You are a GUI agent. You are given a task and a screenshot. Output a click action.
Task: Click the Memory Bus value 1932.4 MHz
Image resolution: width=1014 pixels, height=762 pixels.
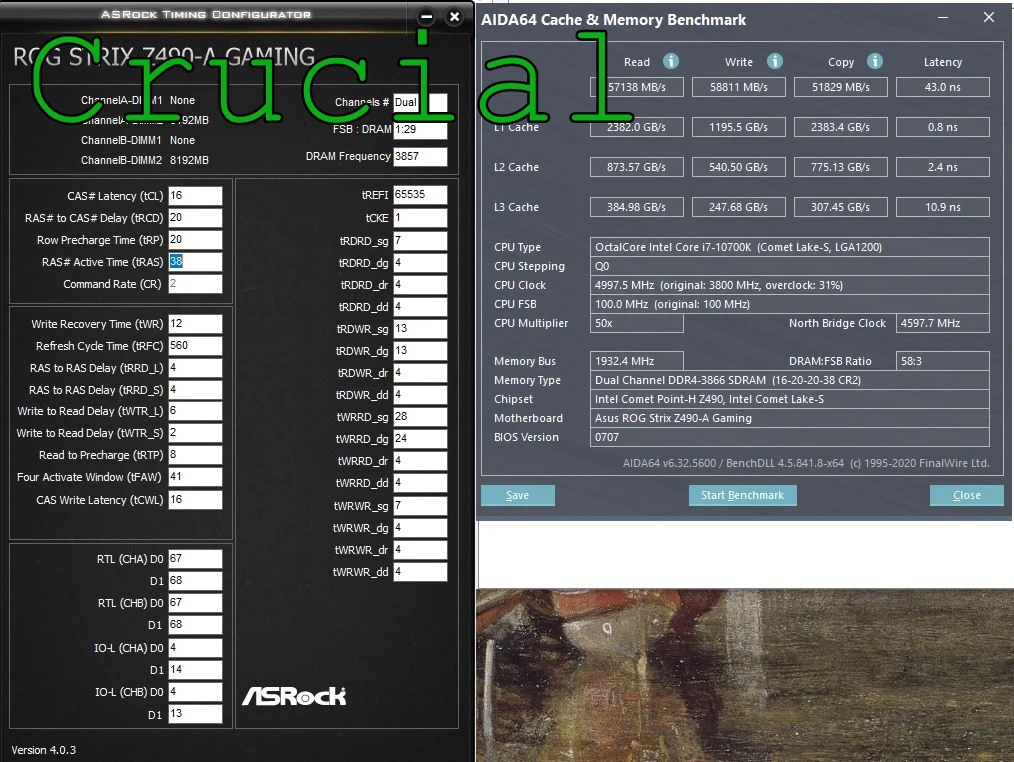pyautogui.click(x=636, y=361)
